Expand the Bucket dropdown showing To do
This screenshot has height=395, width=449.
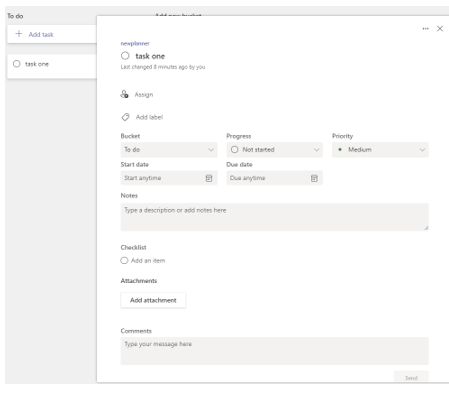(x=169, y=150)
